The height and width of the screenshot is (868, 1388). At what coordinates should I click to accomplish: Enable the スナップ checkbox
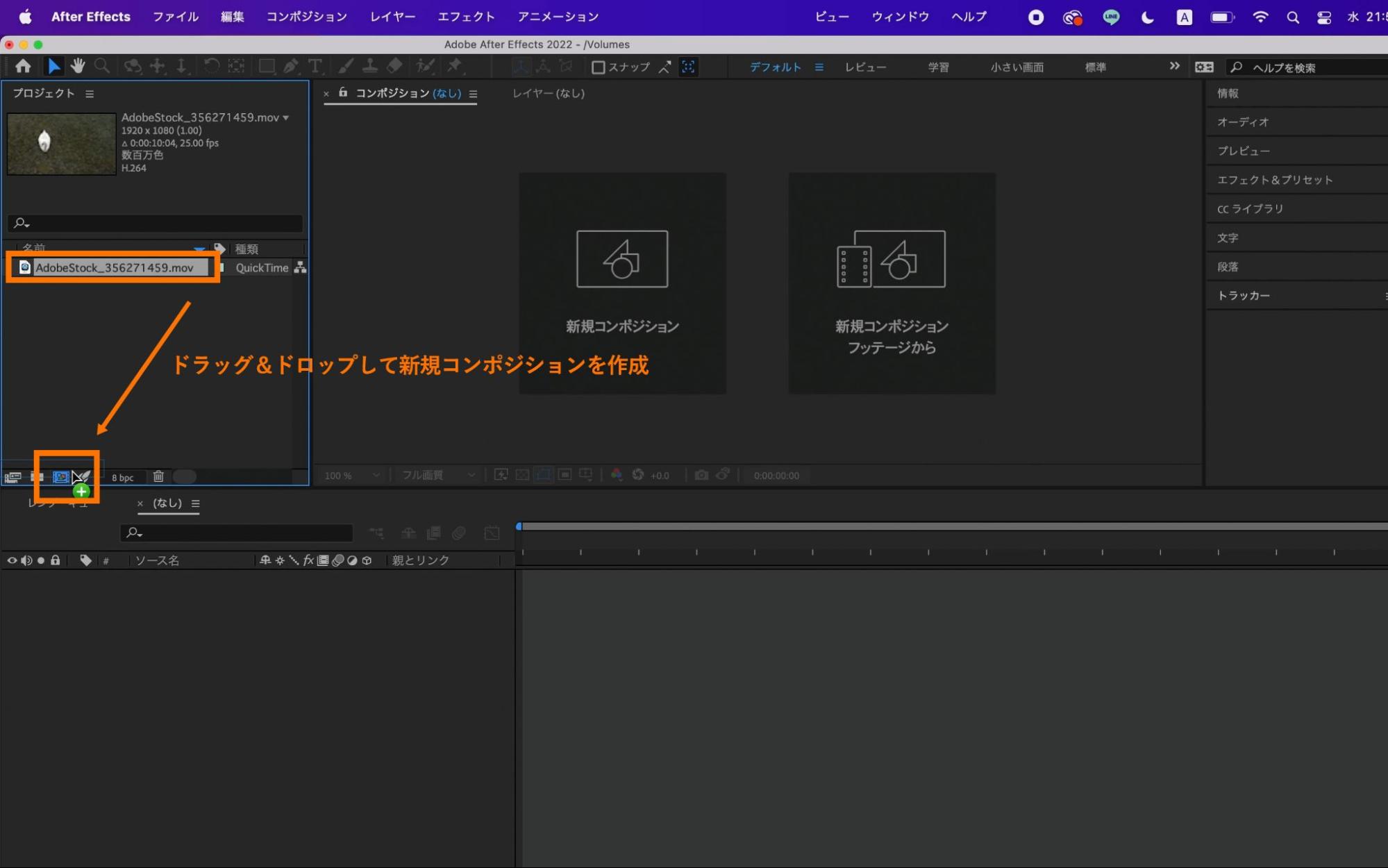click(x=598, y=67)
